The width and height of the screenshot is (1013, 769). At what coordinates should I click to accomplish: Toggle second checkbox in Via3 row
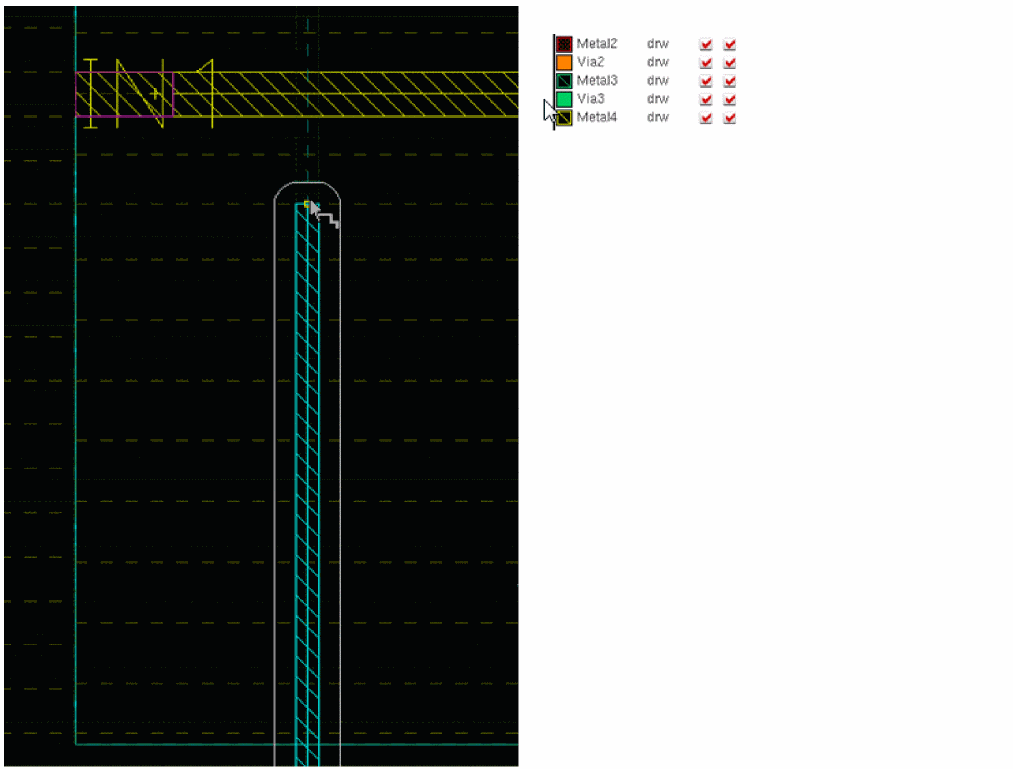pyautogui.click(x=730, y=100)
